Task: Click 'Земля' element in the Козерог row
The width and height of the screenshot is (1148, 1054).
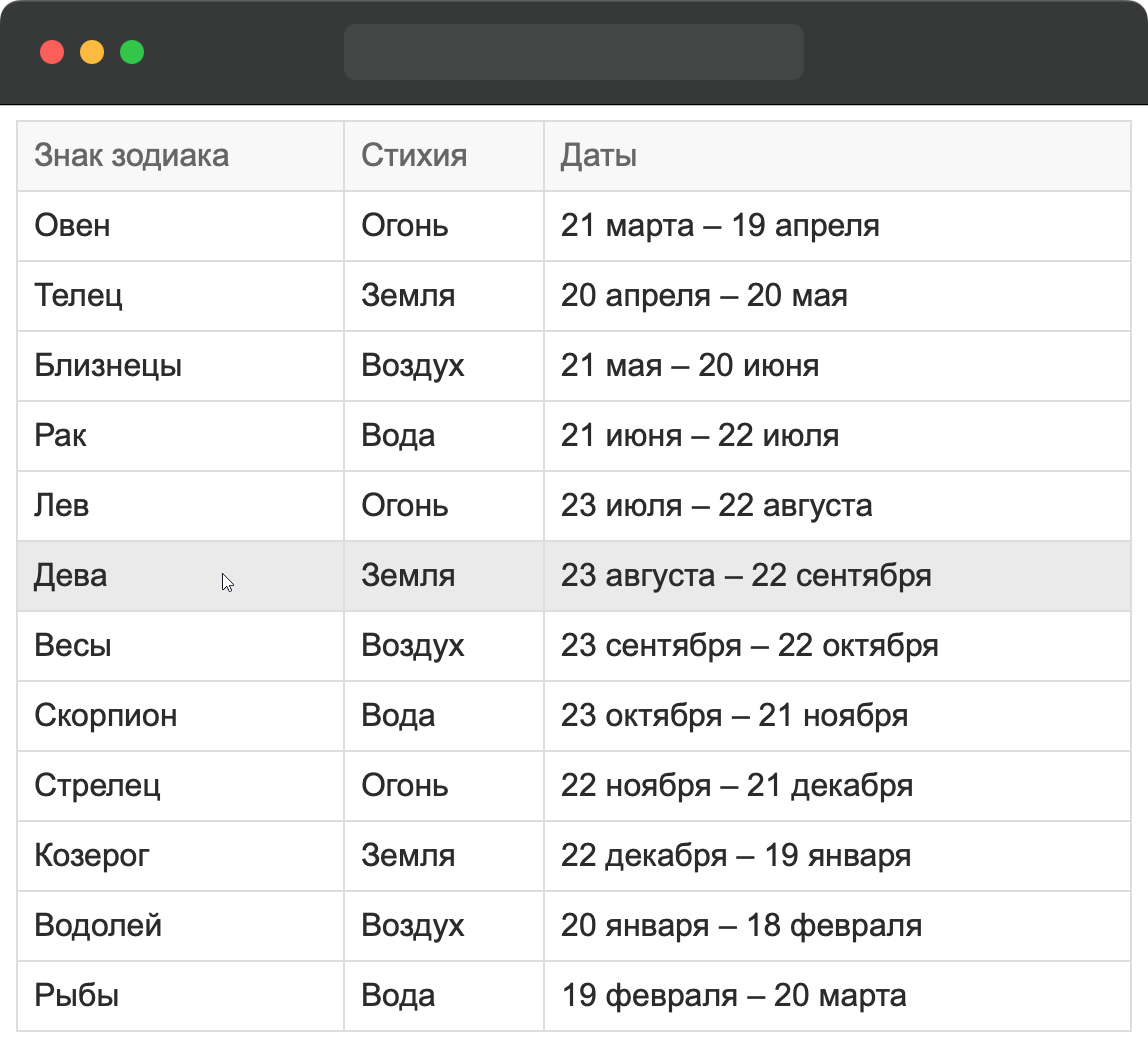Action: pyautogui.click(x=408, y=856)
